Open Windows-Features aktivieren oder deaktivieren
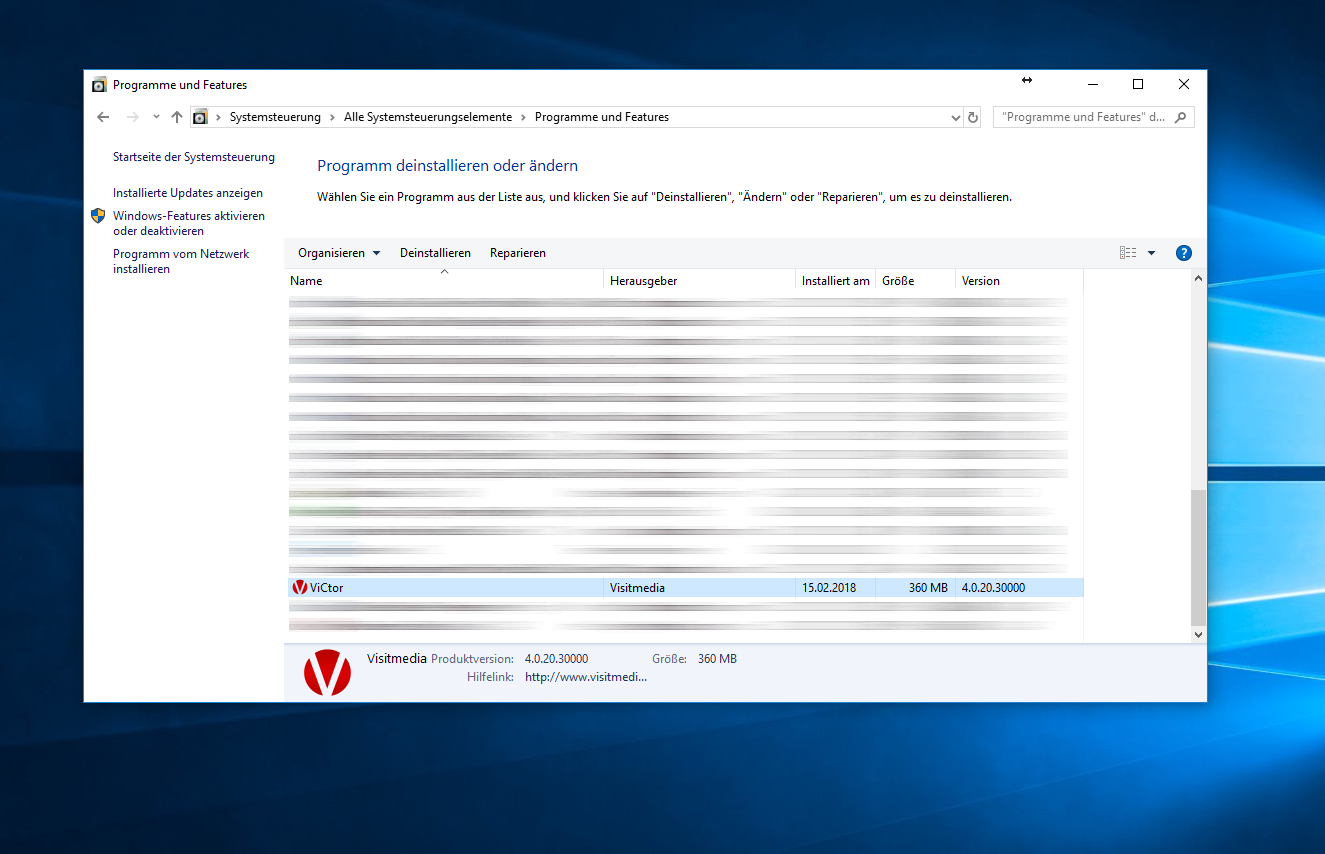The width and height of the screenshot is (1325, 854). pos(188,223)
